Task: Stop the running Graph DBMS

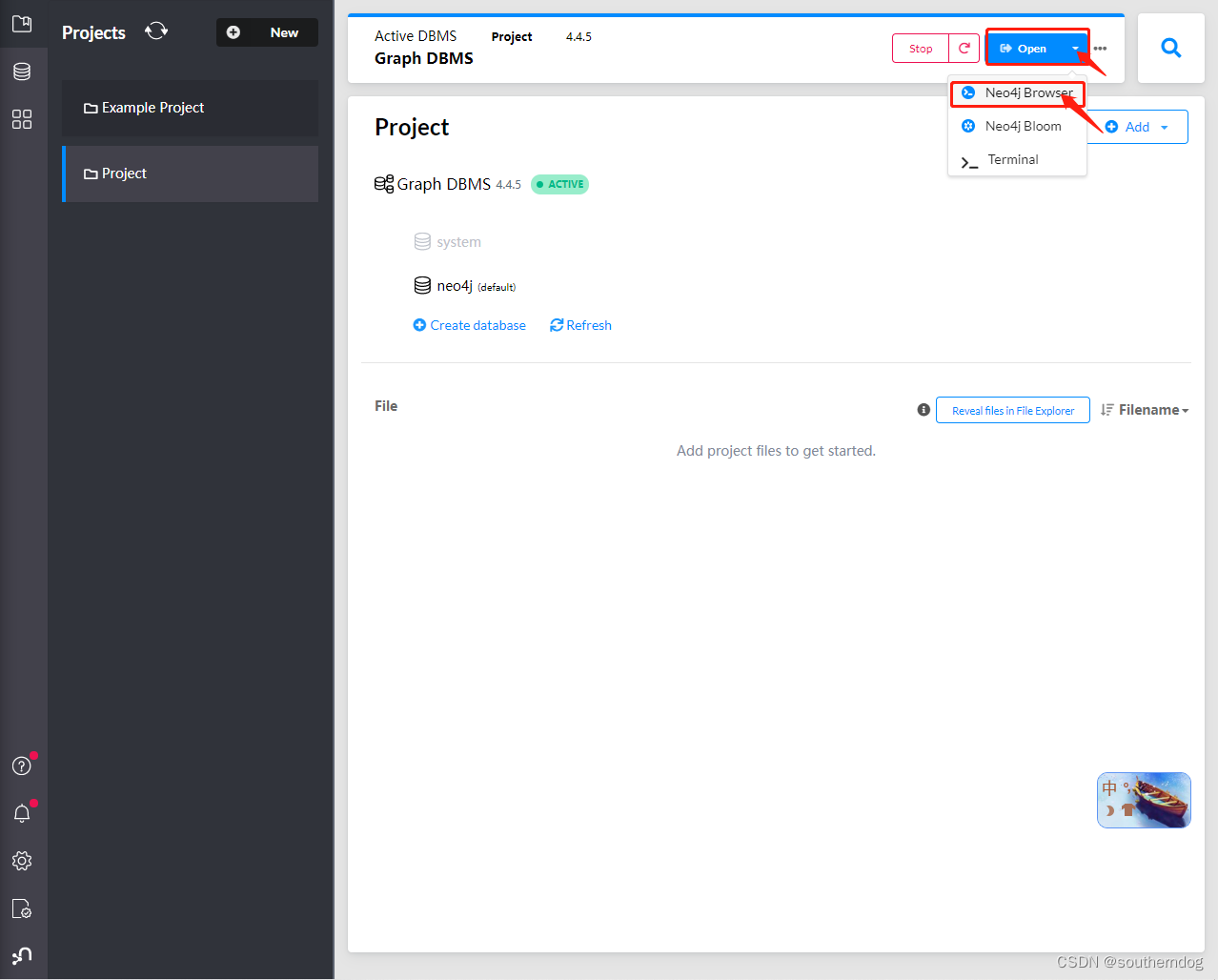Action: pyautogui.click(x=920, y=47)
